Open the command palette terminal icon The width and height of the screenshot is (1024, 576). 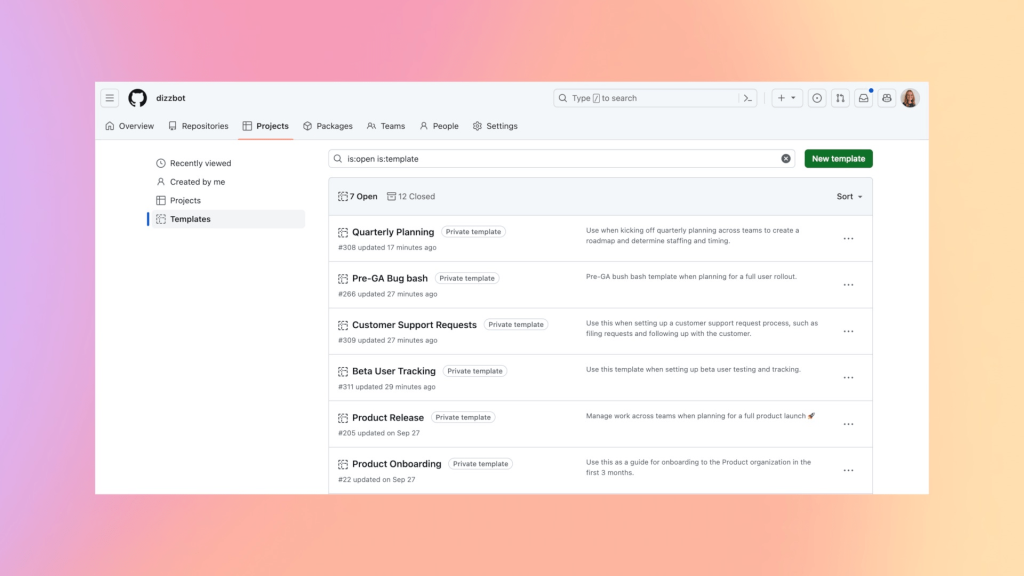click(x=748, y=97)
